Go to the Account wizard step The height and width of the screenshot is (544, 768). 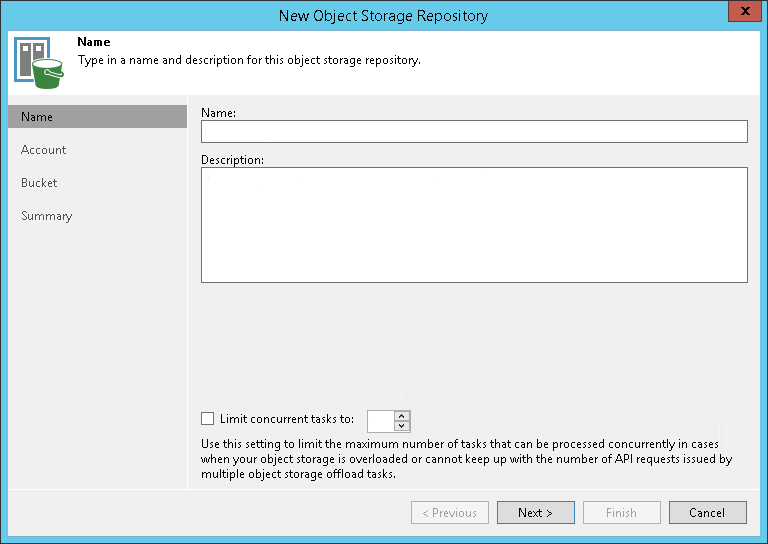[x=44, y=150]
